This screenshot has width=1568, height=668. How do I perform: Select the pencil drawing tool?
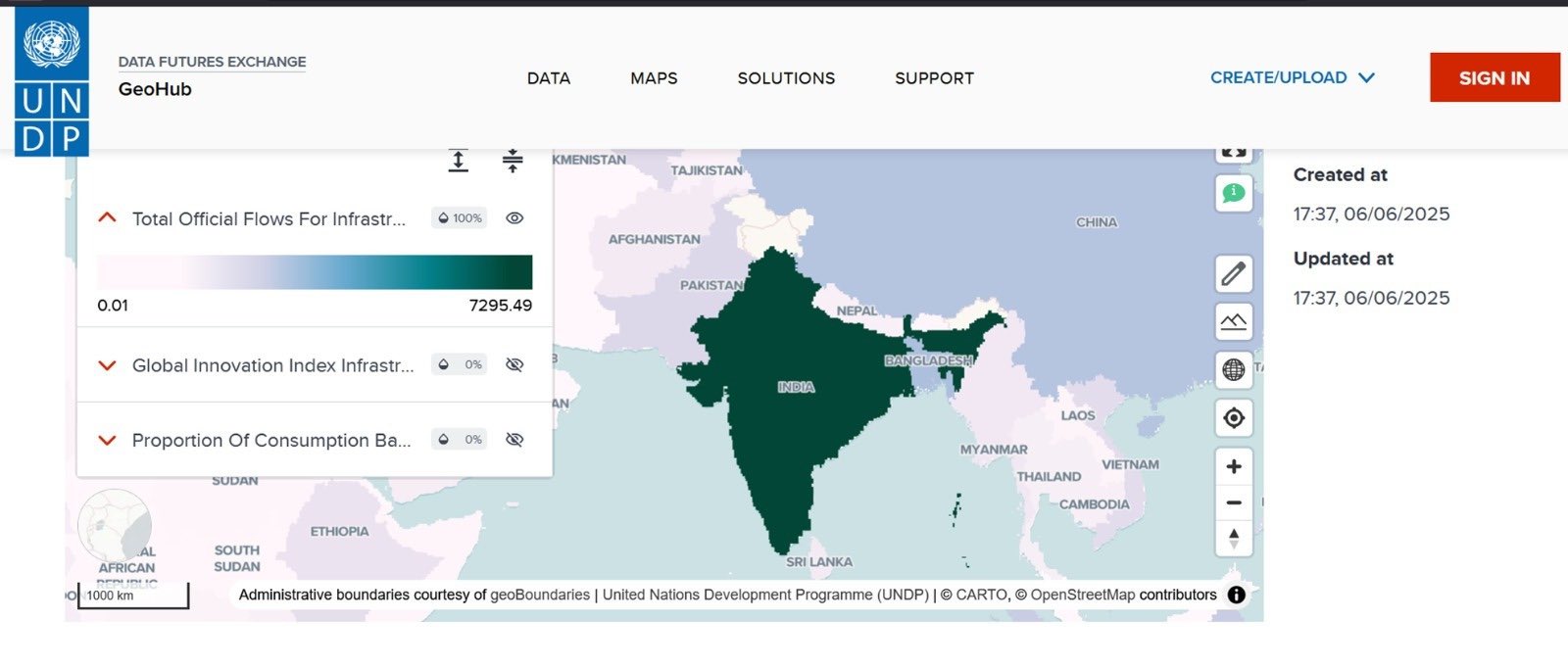pos(1234,273)
